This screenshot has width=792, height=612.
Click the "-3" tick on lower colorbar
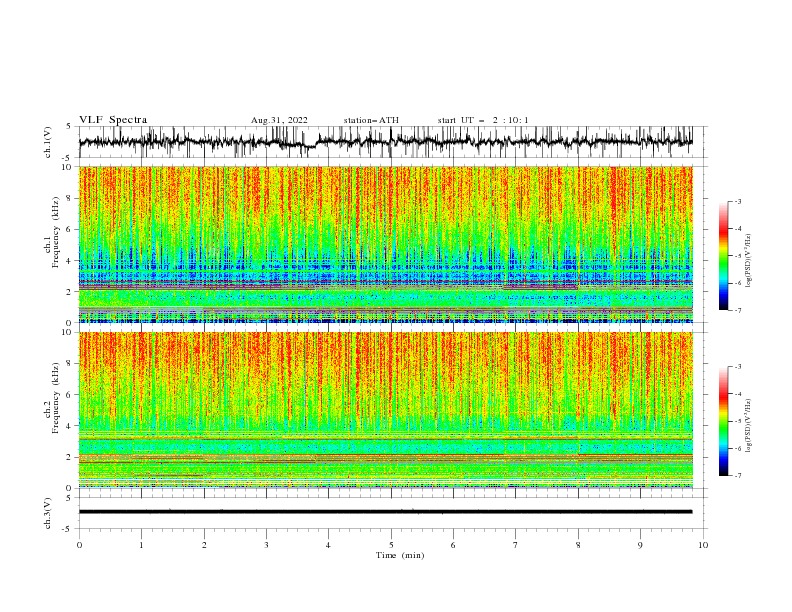click(738, 367)
